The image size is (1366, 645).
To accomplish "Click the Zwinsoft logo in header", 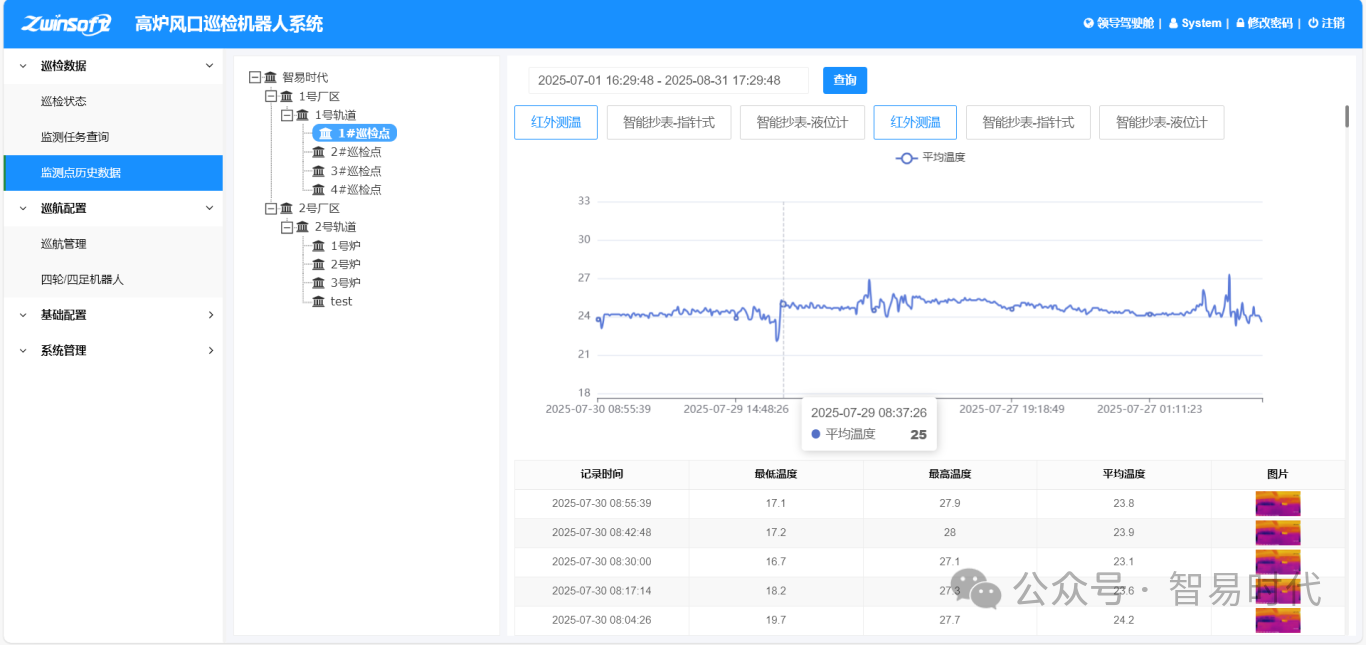I will [66, 24].
